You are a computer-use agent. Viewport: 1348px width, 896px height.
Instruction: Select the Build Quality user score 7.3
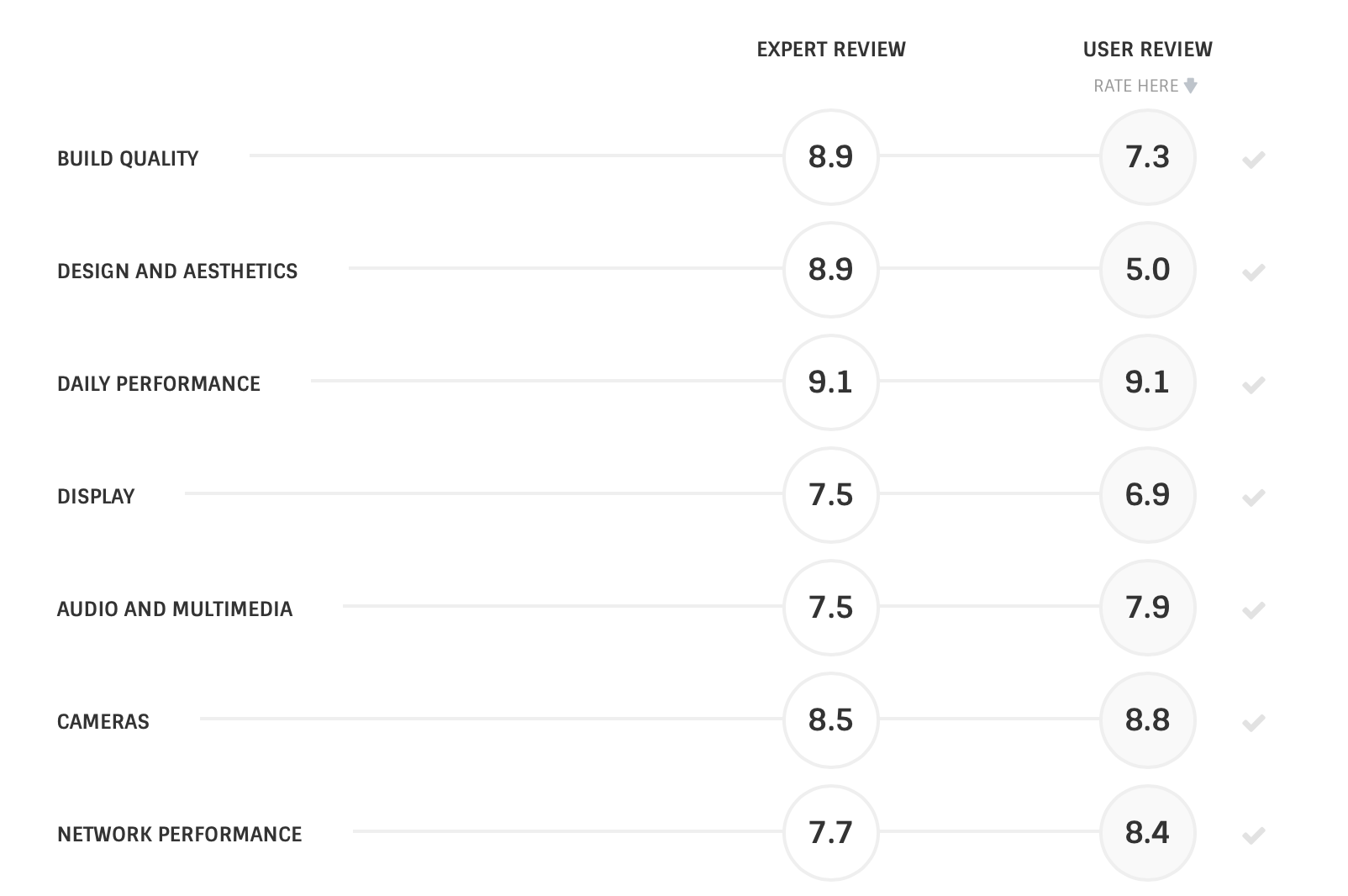click(x=1147, y=157)
